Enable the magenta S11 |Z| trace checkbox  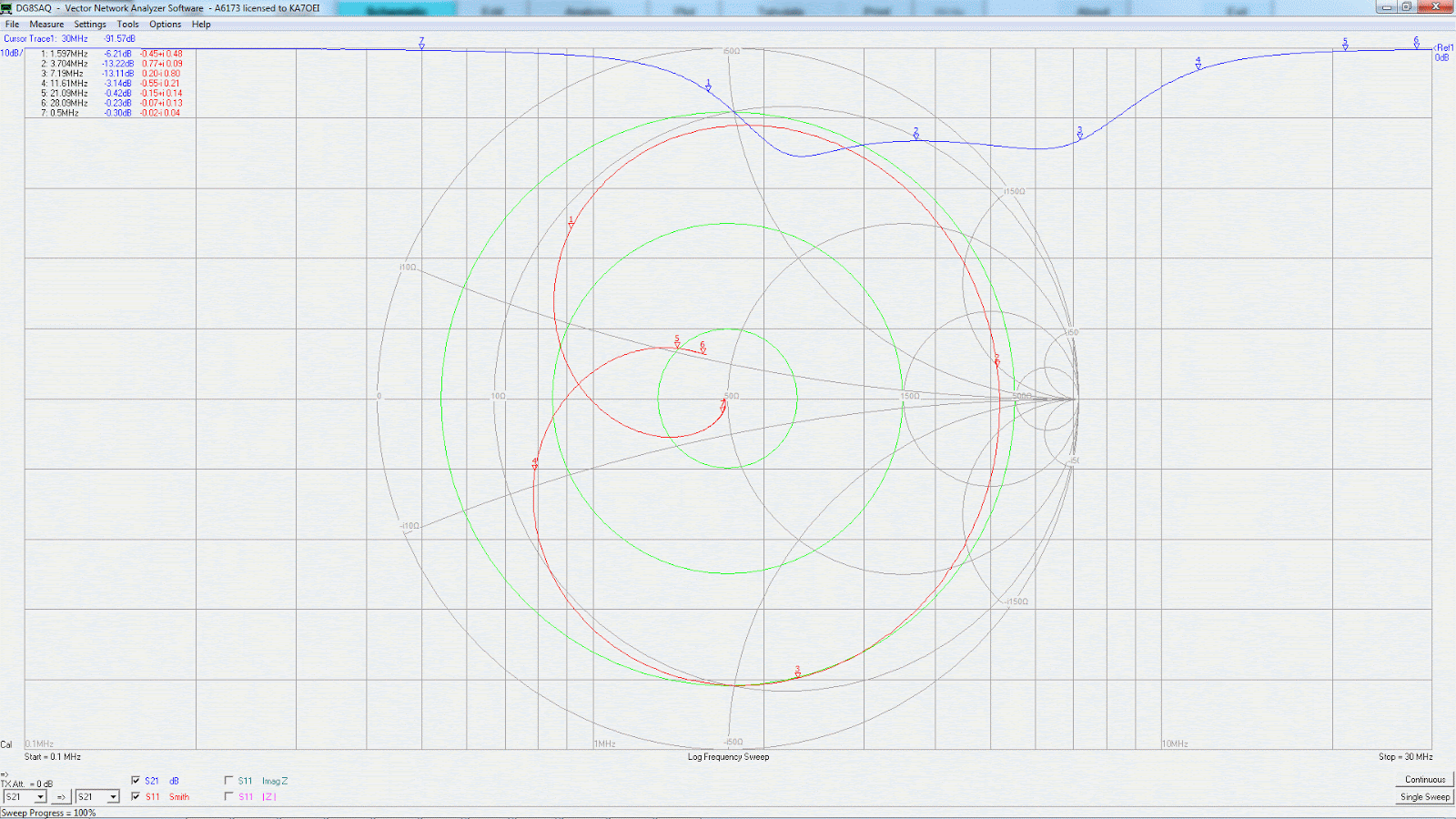point(228,796)
